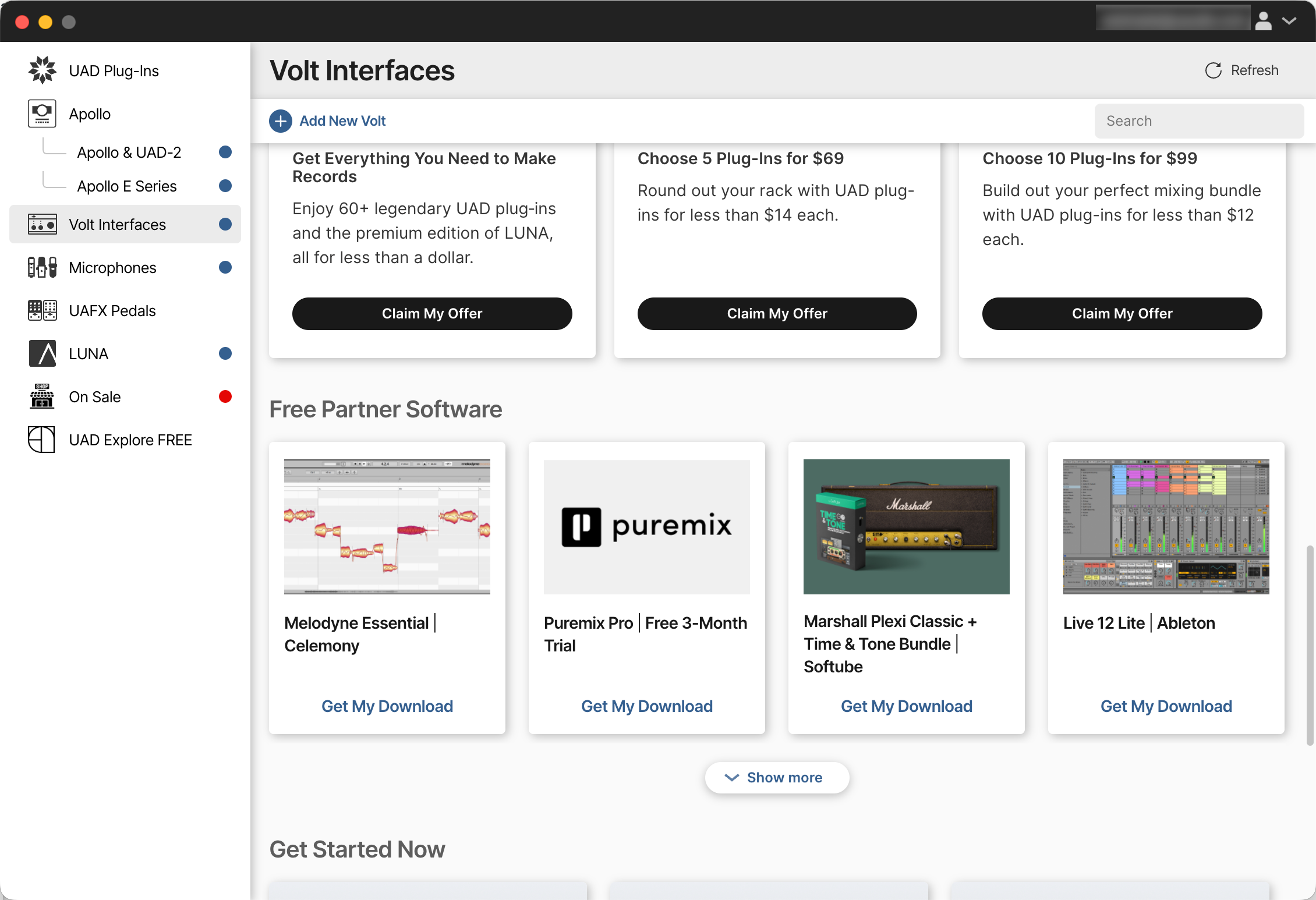Click the Refresh circular arrow icon

pos(1214,70)
